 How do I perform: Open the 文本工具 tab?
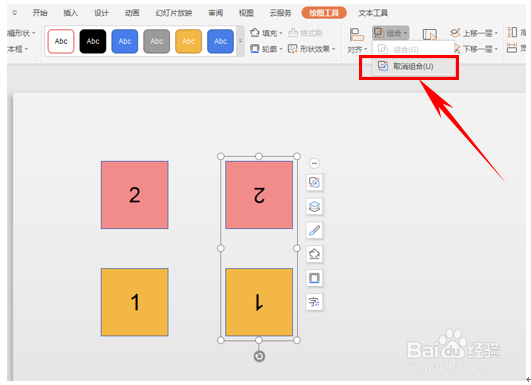373,13
